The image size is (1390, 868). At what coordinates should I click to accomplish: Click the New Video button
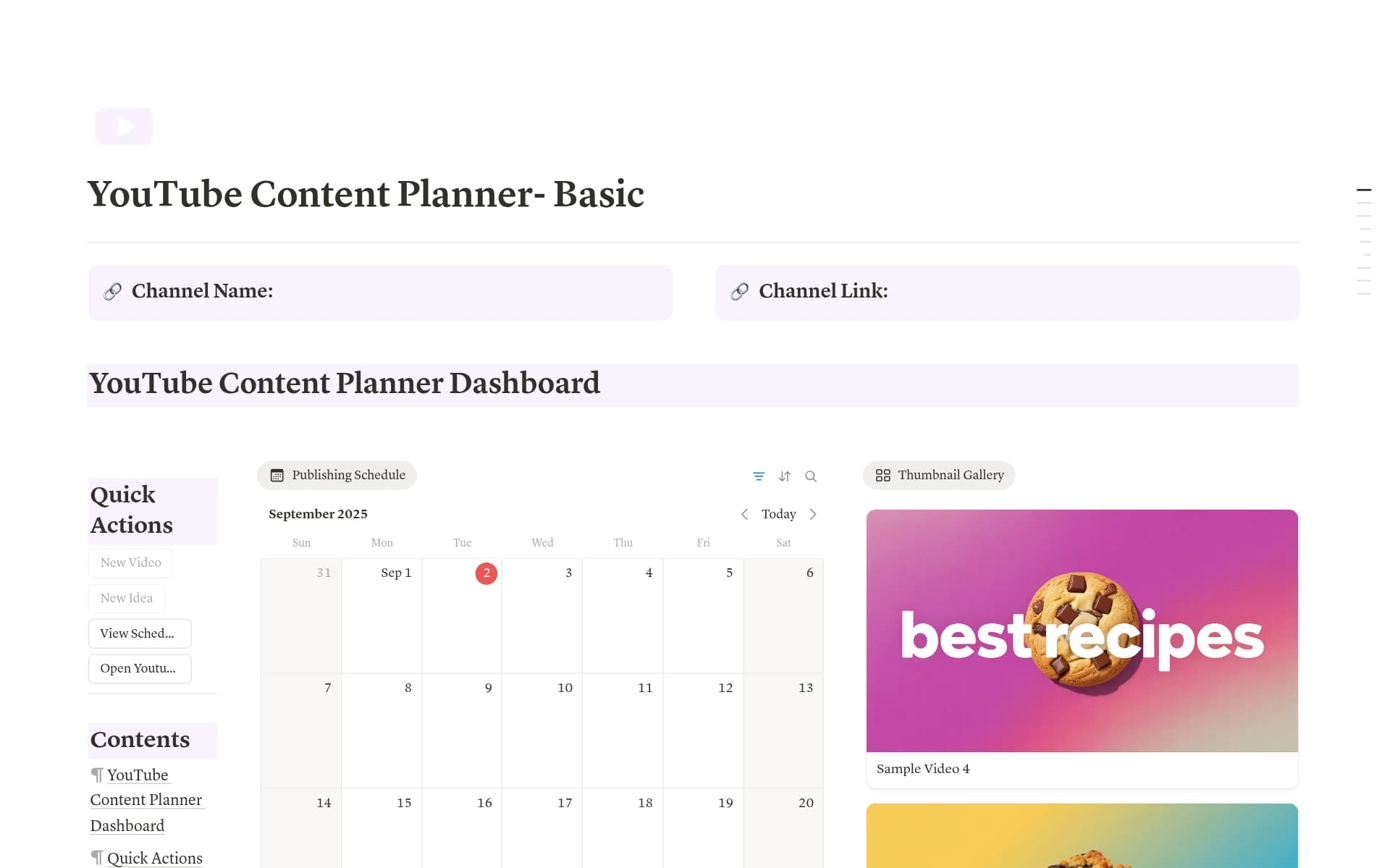pos(130,562)
